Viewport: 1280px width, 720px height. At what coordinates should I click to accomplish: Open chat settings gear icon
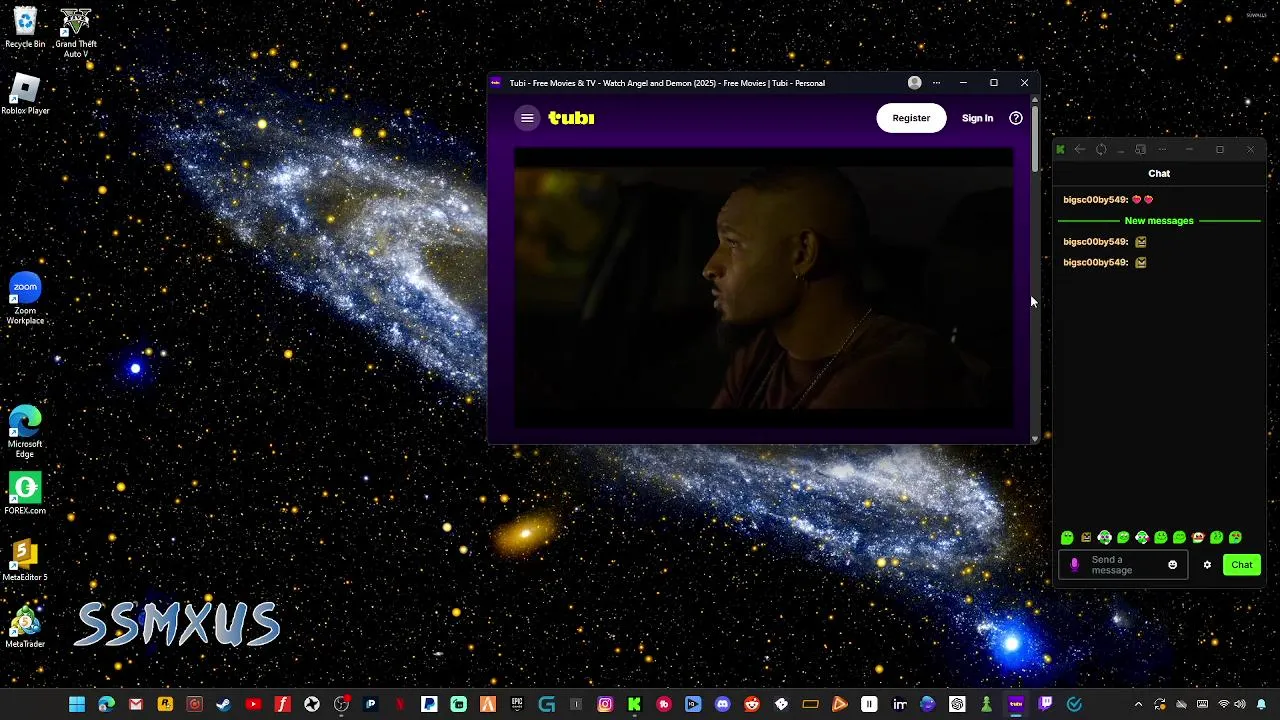[1207, 565]
